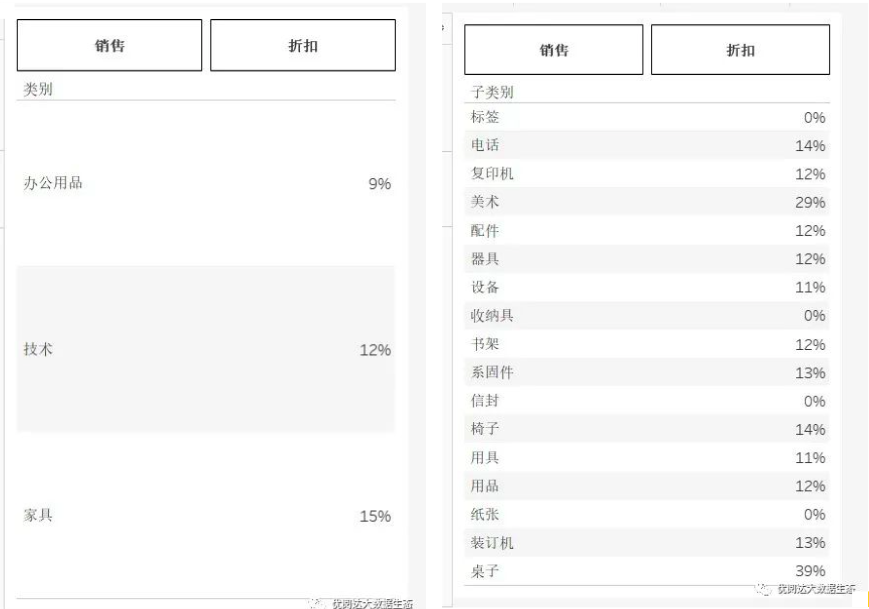Click the 15% discount value for 家具
The image size is (869, 609).
coord(375,517)
